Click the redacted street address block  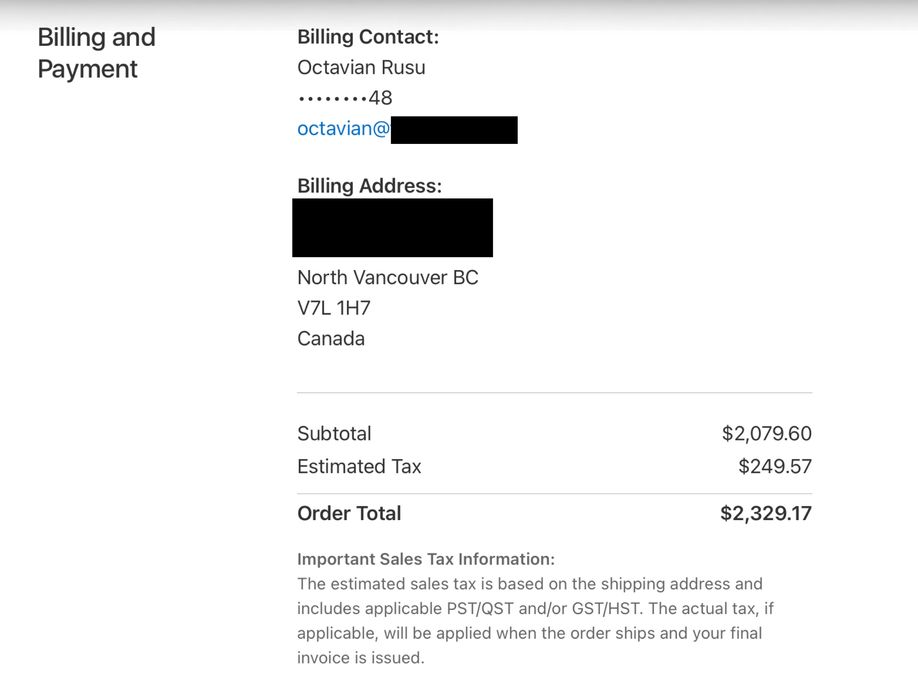[x=392, y=227]
